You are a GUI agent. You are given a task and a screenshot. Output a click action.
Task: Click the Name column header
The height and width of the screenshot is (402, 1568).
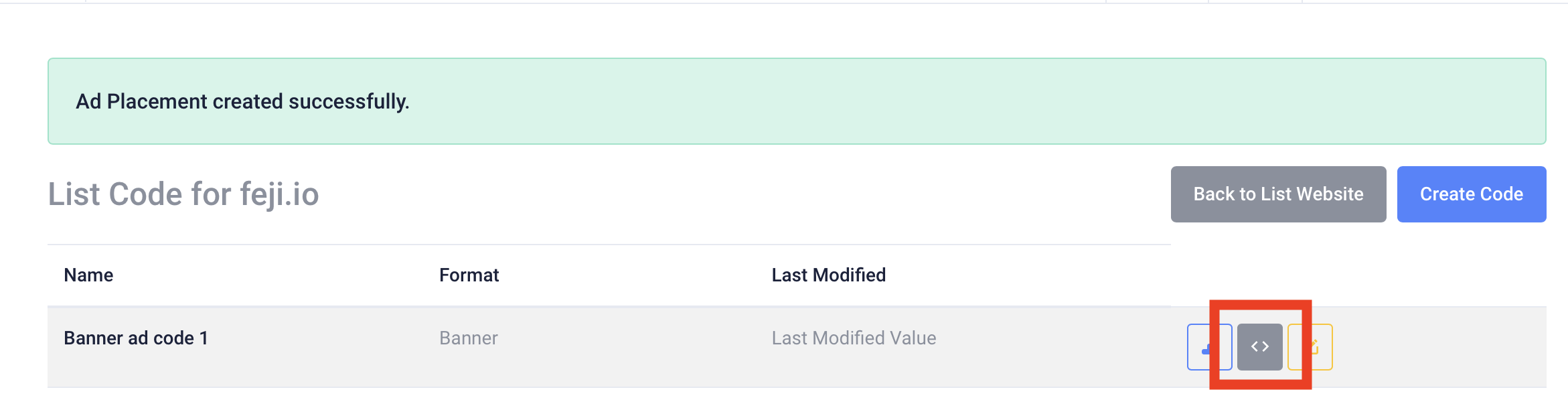pyautogui.click(x=88, y=275)
